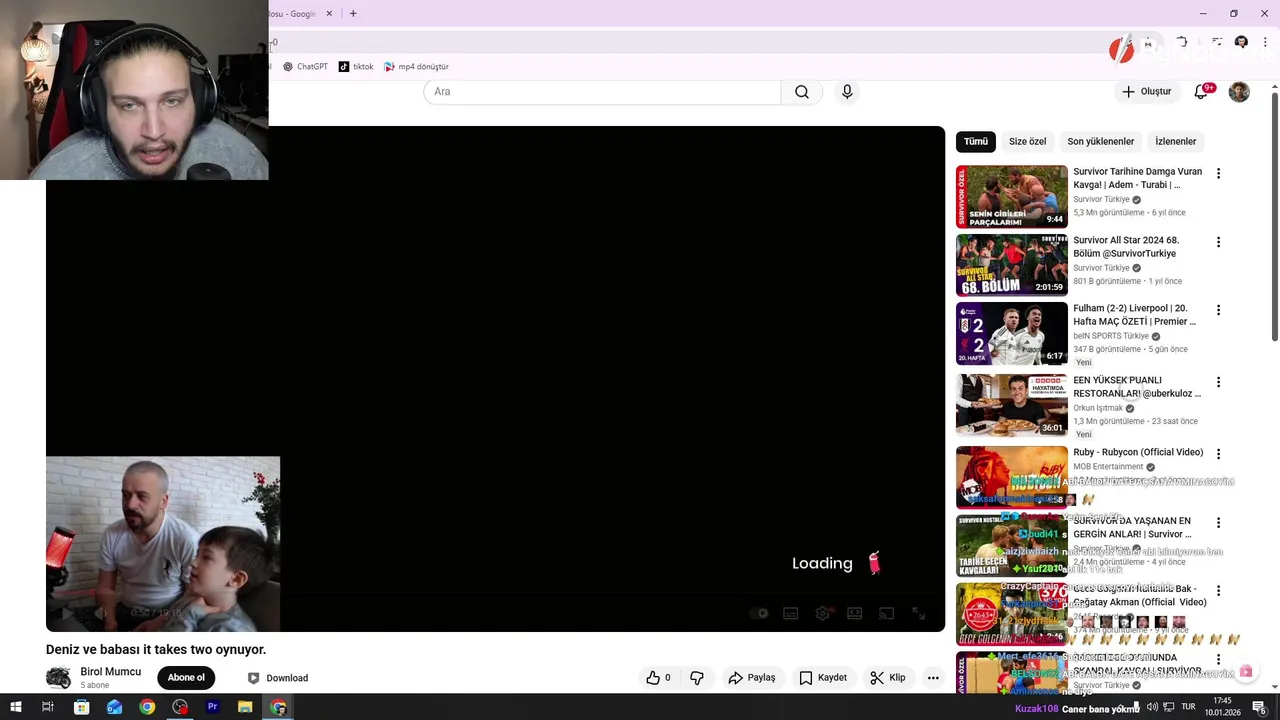This screenshot has width=1280, height=720.
Task: Open the player settings gear
Action: pos(822,613)
